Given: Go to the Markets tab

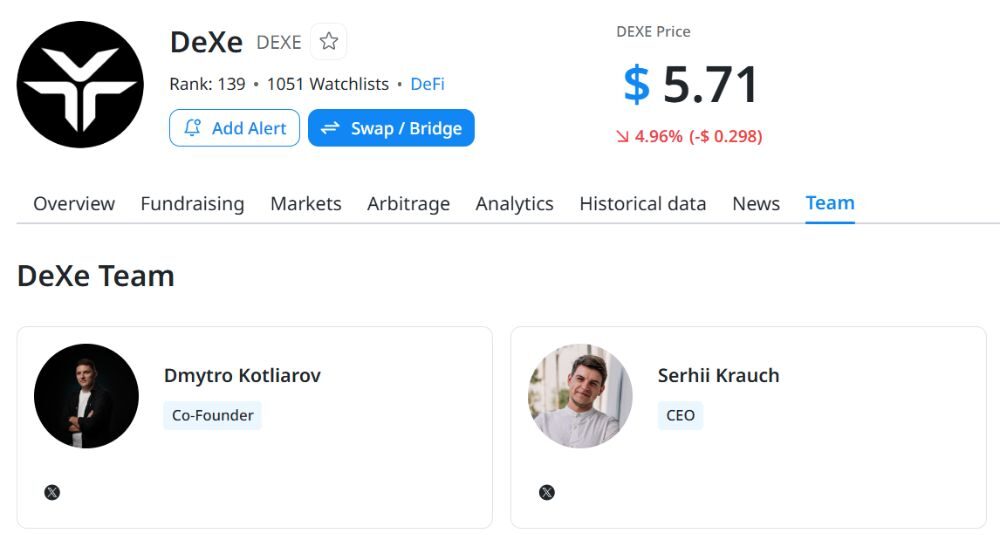Looking at the screenshot, I should tap(305, 203).
